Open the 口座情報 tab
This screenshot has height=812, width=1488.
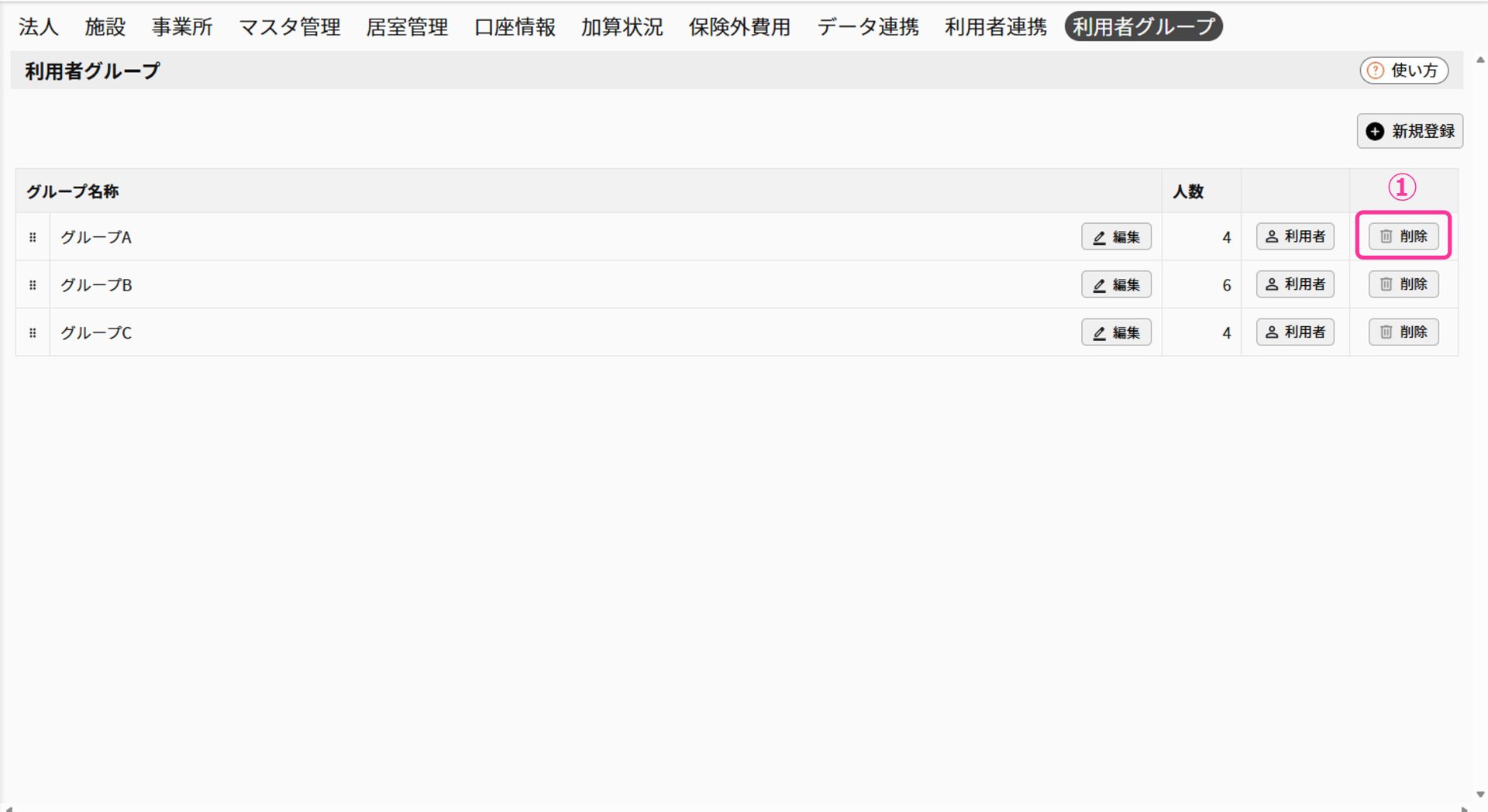[515, 27]
